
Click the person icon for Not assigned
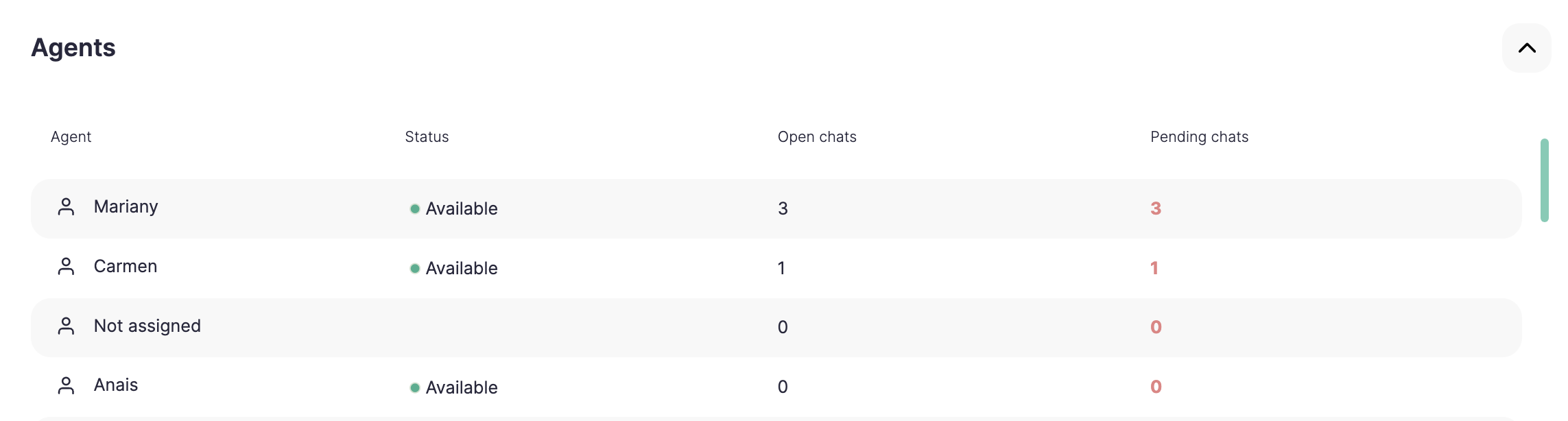click(x=66, y=326)
